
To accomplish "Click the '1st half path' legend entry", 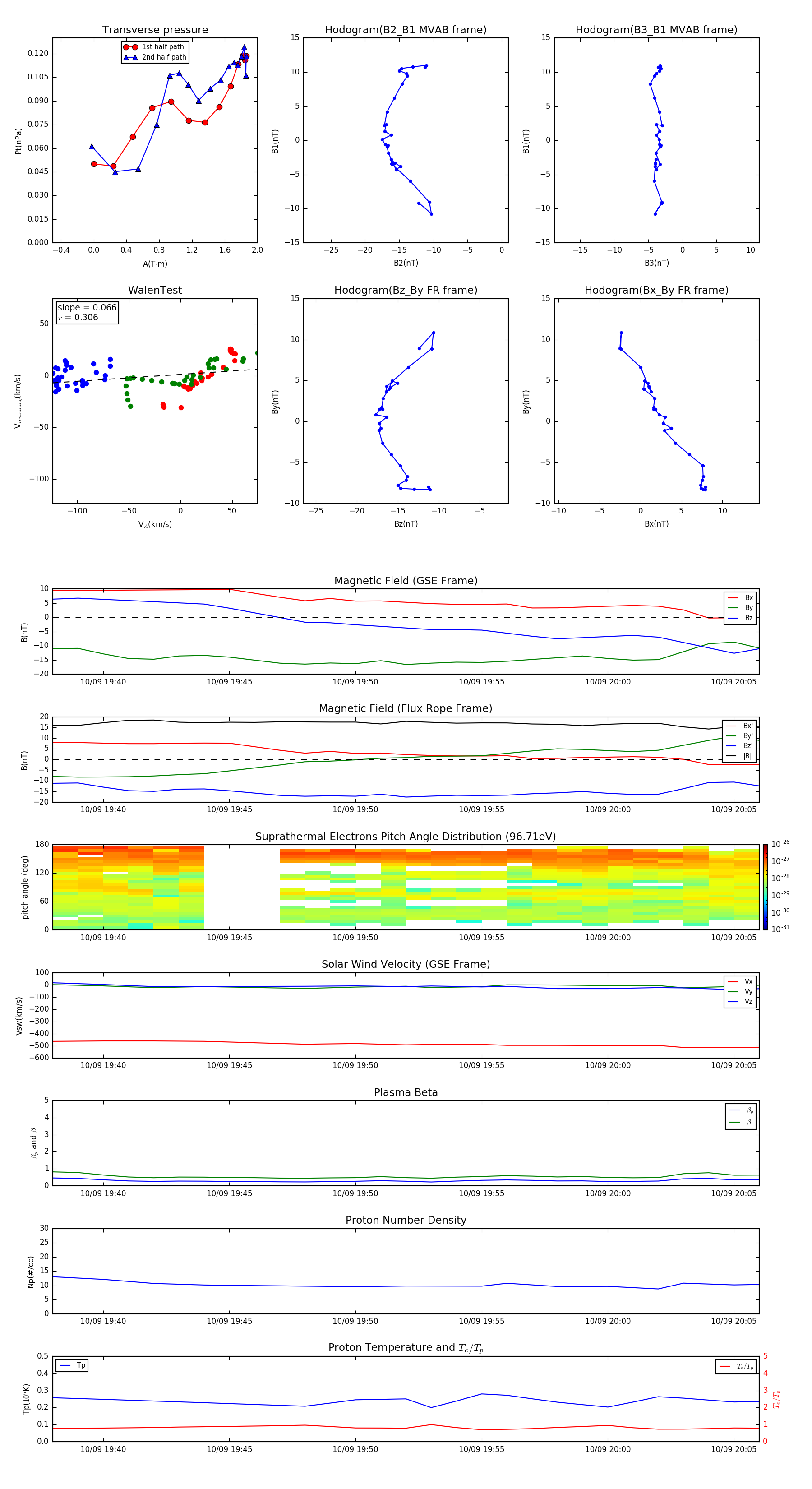I will (154, 47).
